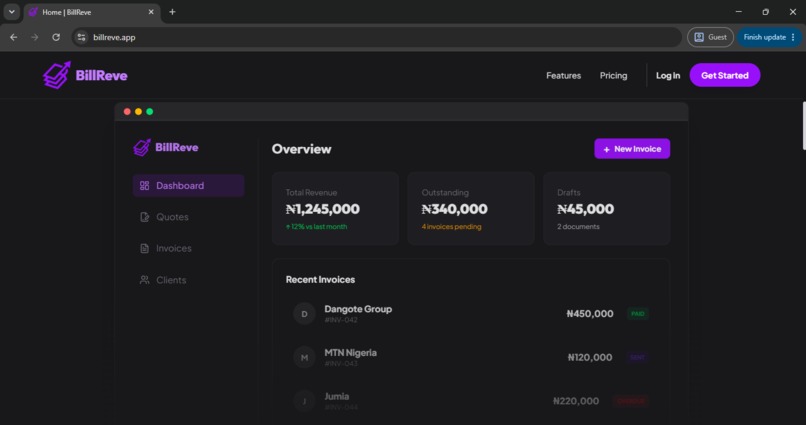The width and height of the screenshot is (806, 425).
Task: Select Dashboard in the sidebar
Action: pos(188,186)
